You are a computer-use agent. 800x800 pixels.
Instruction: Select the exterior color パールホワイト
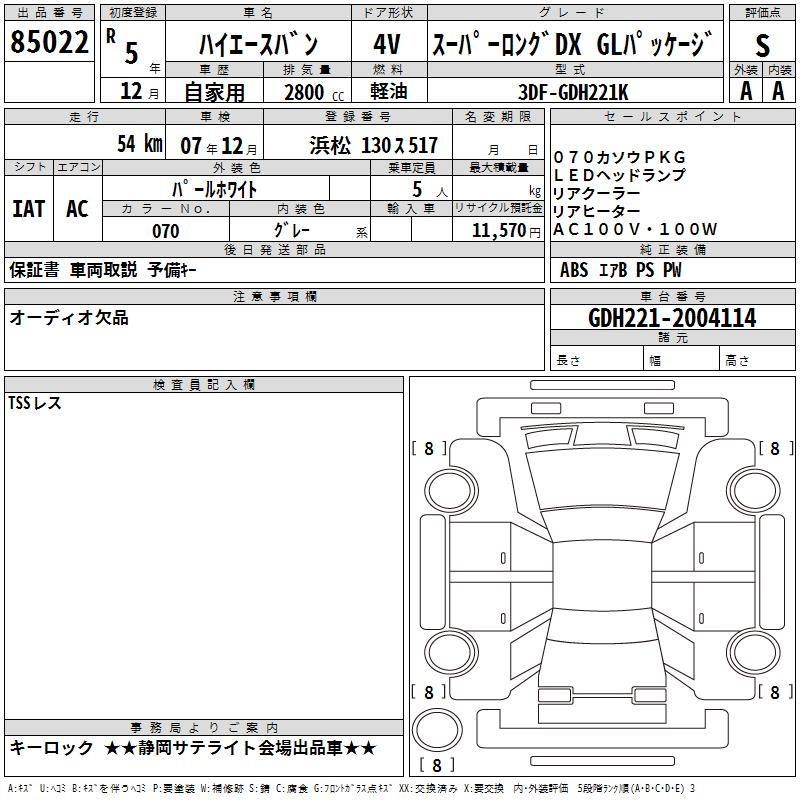(214, 189)
